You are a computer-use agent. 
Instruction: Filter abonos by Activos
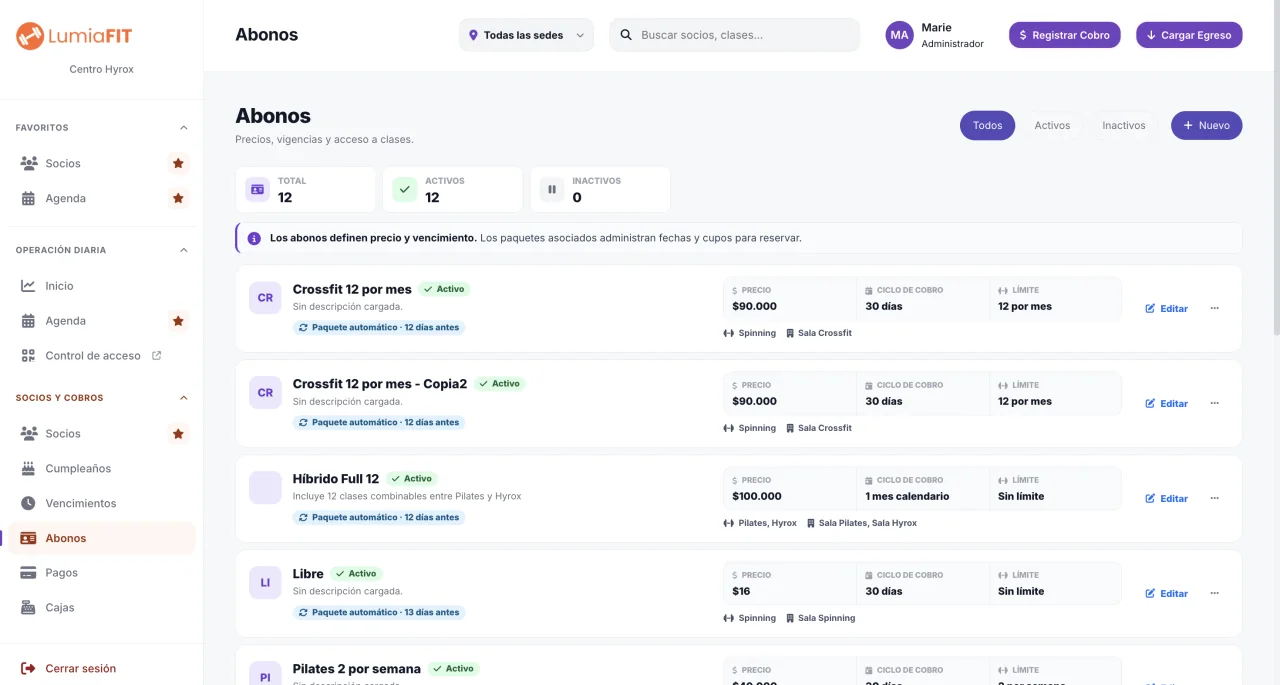point(1052,125)
